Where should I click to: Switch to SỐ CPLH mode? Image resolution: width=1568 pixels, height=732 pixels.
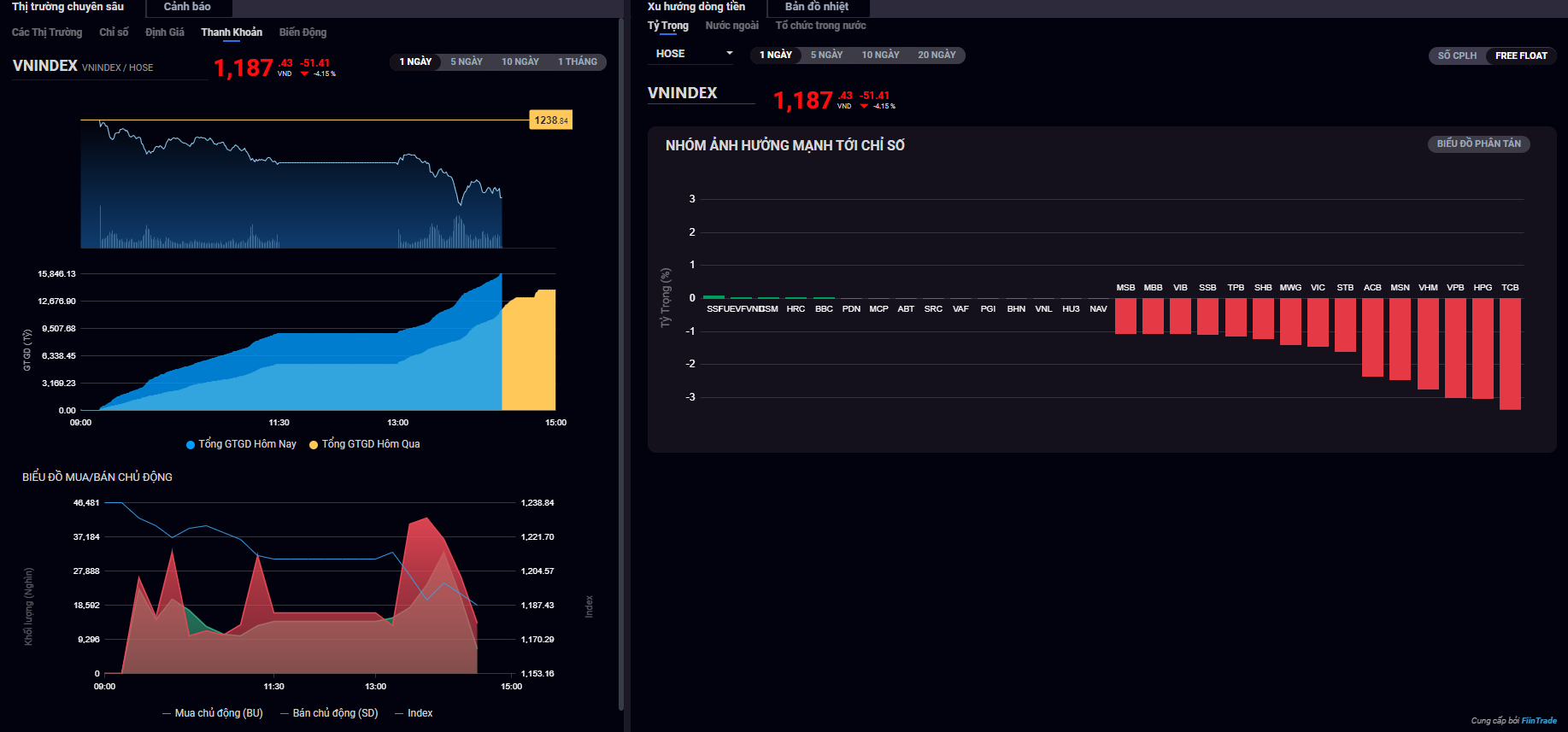point(1457,56)
